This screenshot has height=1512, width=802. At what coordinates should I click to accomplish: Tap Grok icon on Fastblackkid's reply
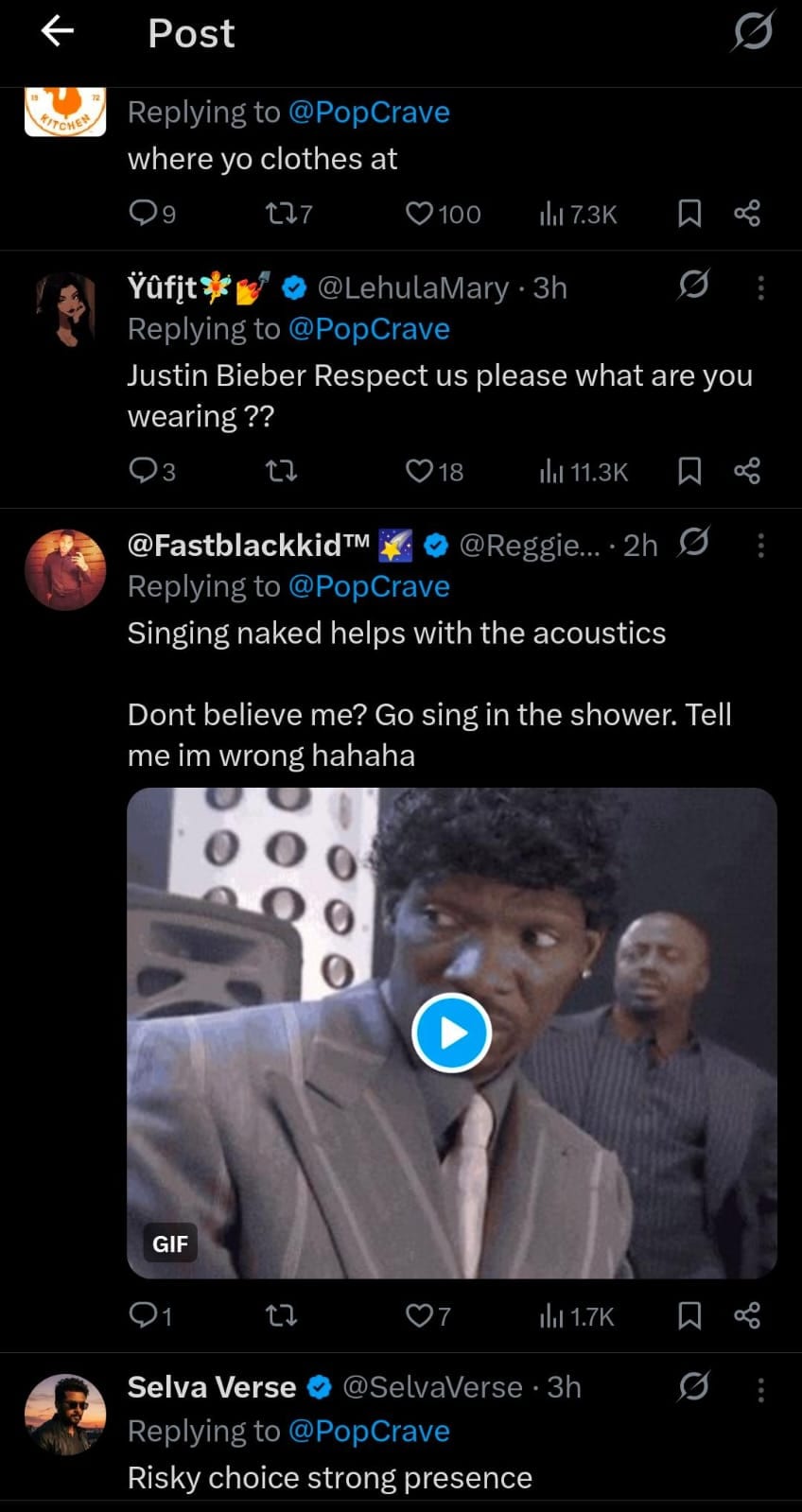(693, 543)
